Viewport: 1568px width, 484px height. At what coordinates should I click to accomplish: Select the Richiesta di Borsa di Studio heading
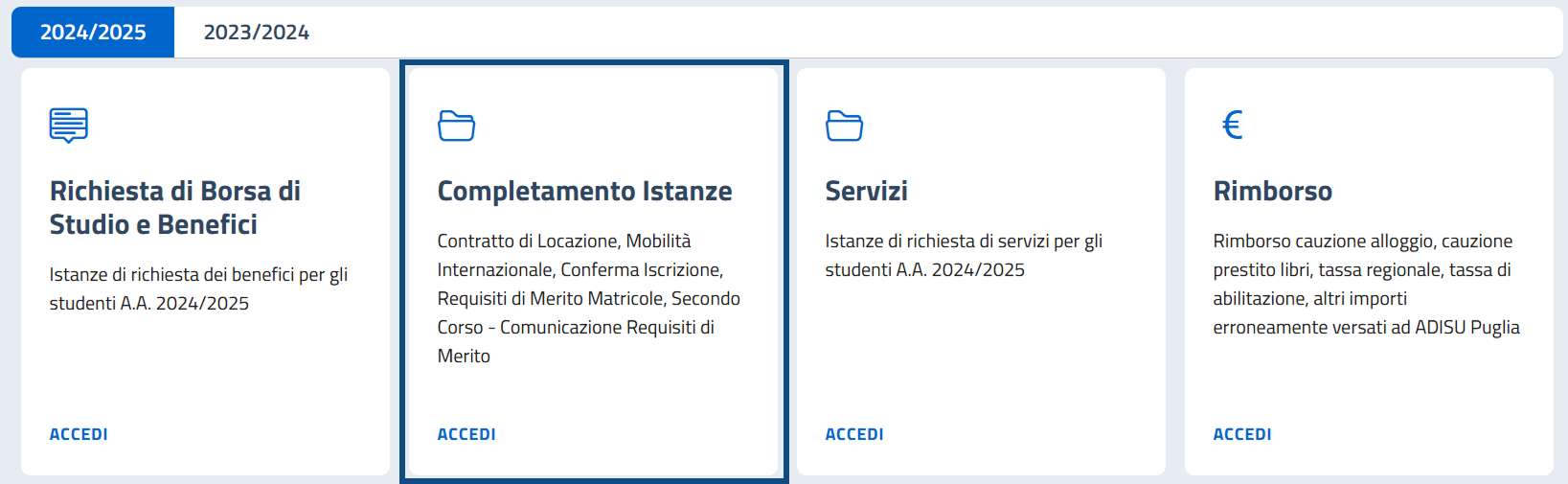click(175, 207)
